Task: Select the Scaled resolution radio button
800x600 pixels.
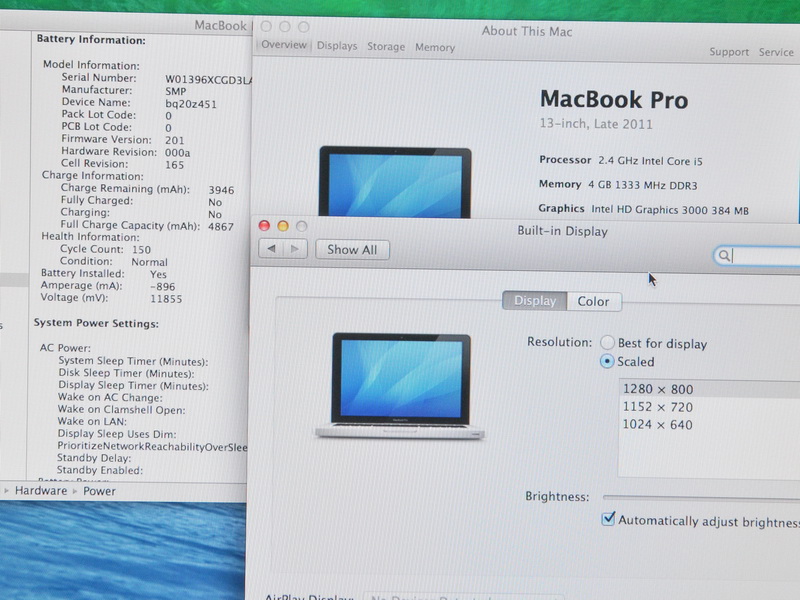Action: pos(607,361)
